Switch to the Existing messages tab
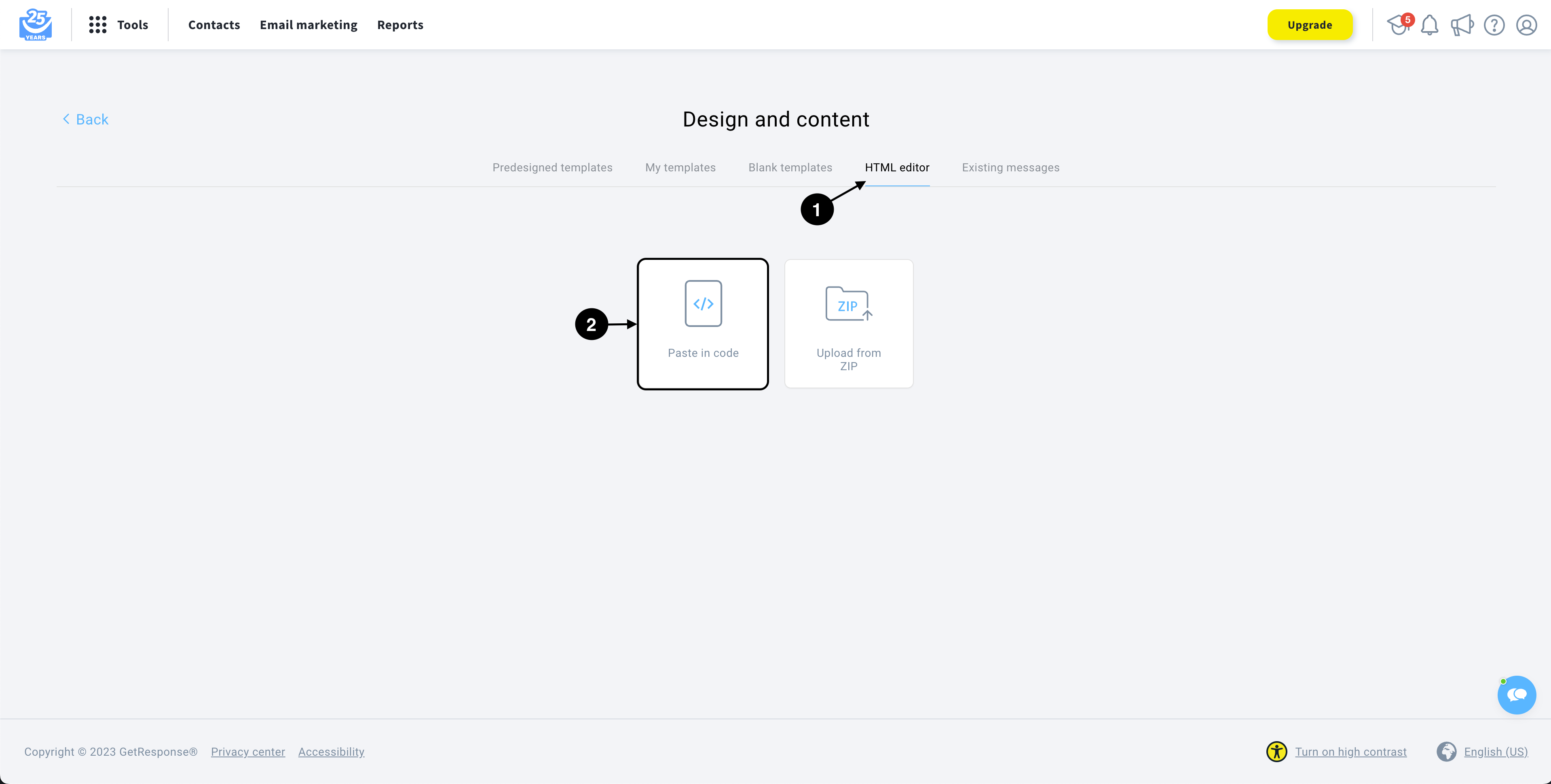1551x784 pixels. (x=1010, y=167)
